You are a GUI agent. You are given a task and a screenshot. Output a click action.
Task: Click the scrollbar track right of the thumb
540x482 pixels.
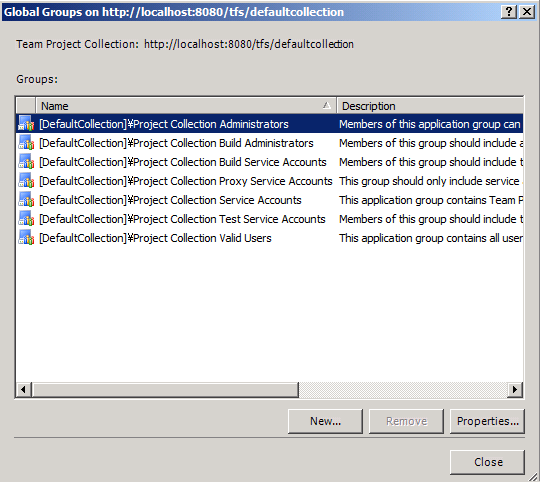(x=403, y=390)
